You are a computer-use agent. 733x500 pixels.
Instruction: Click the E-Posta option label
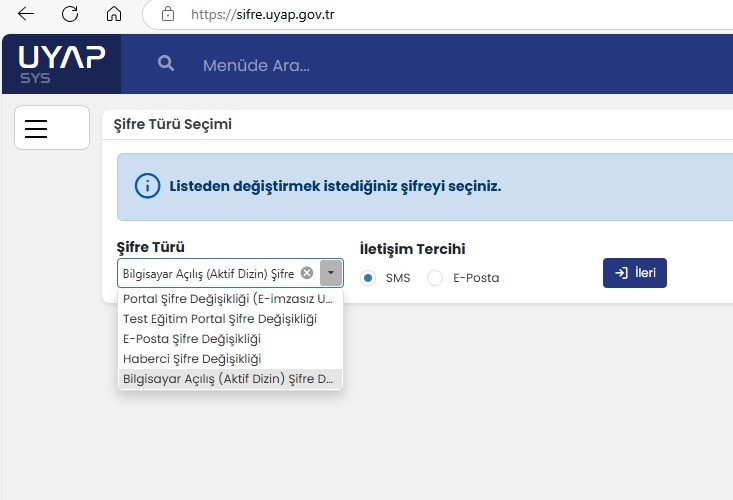(475, 278)
